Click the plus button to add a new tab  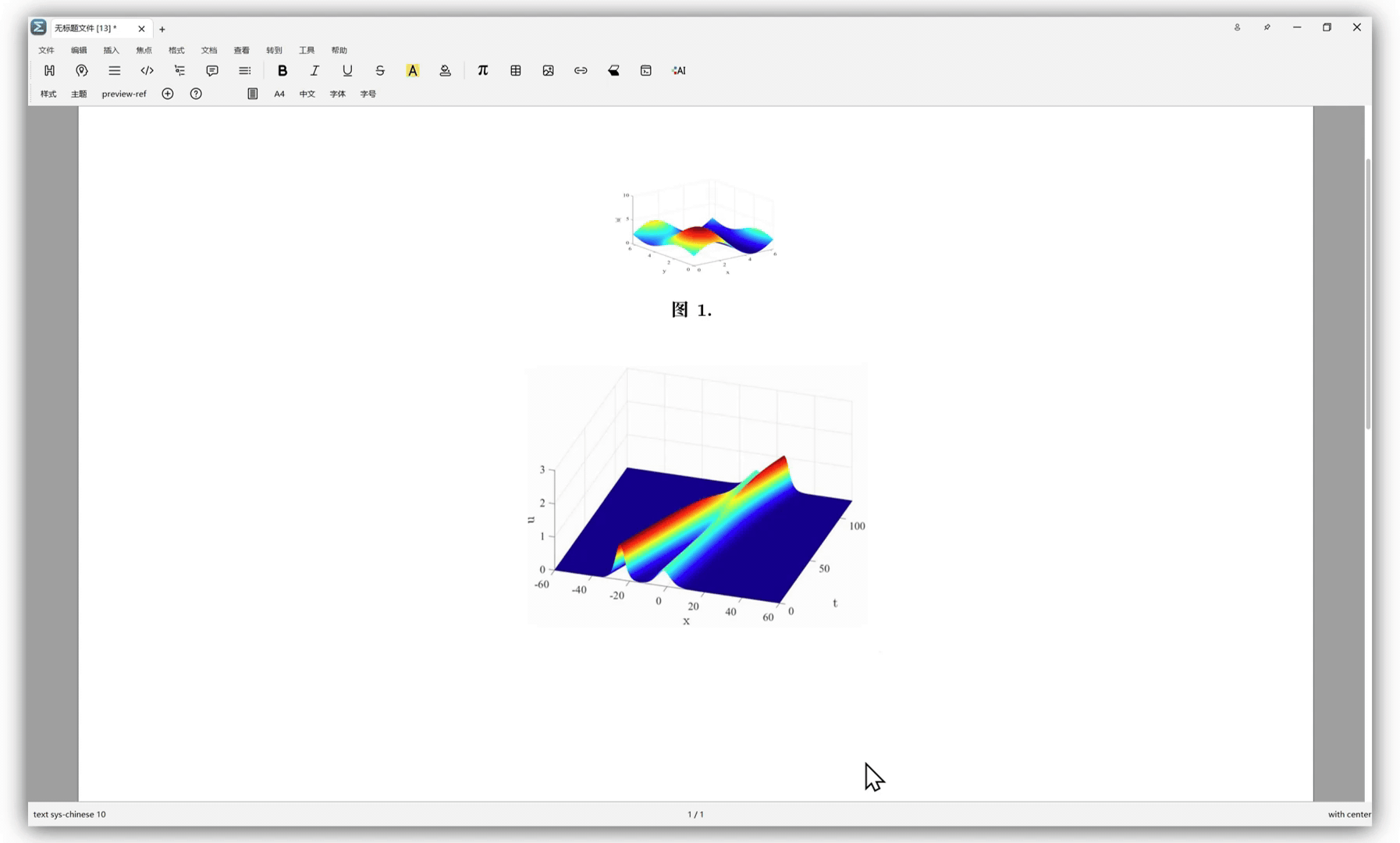[162, 29]
